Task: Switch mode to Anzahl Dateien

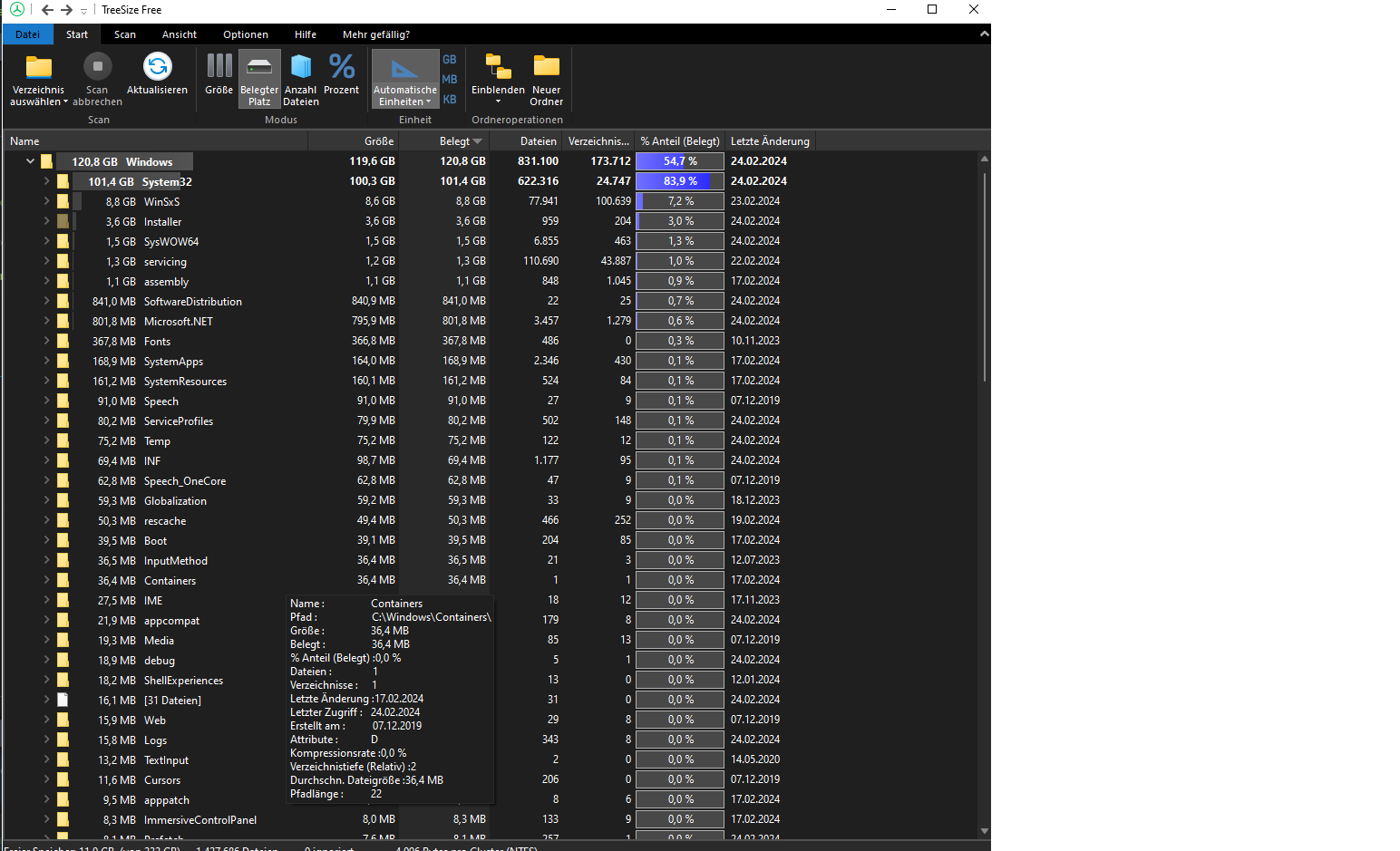Action: pyautogui.click(x=301, y=79)
